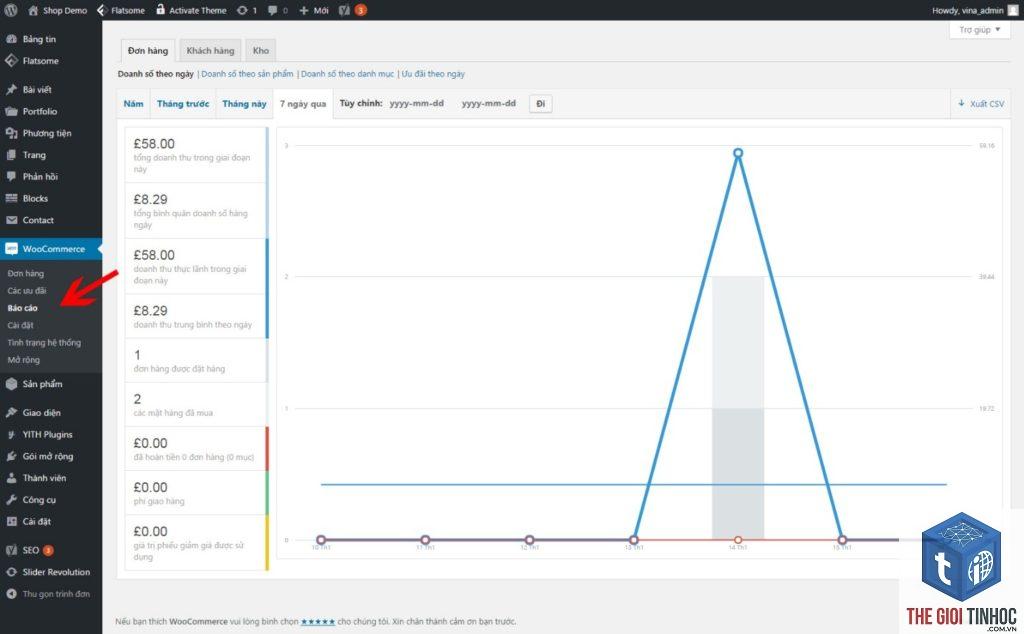1024x634 pixels.
Task: Open Yoast SEO admin bar icon
Action: coord(344,10)
